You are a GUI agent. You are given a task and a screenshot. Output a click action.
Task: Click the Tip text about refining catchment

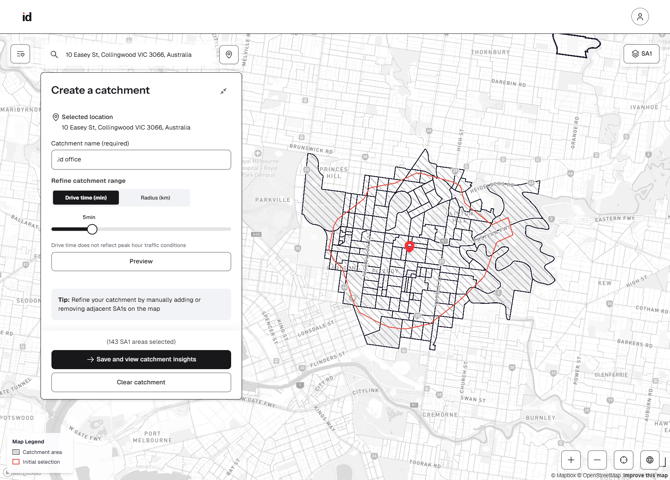[x=129, y=304]
